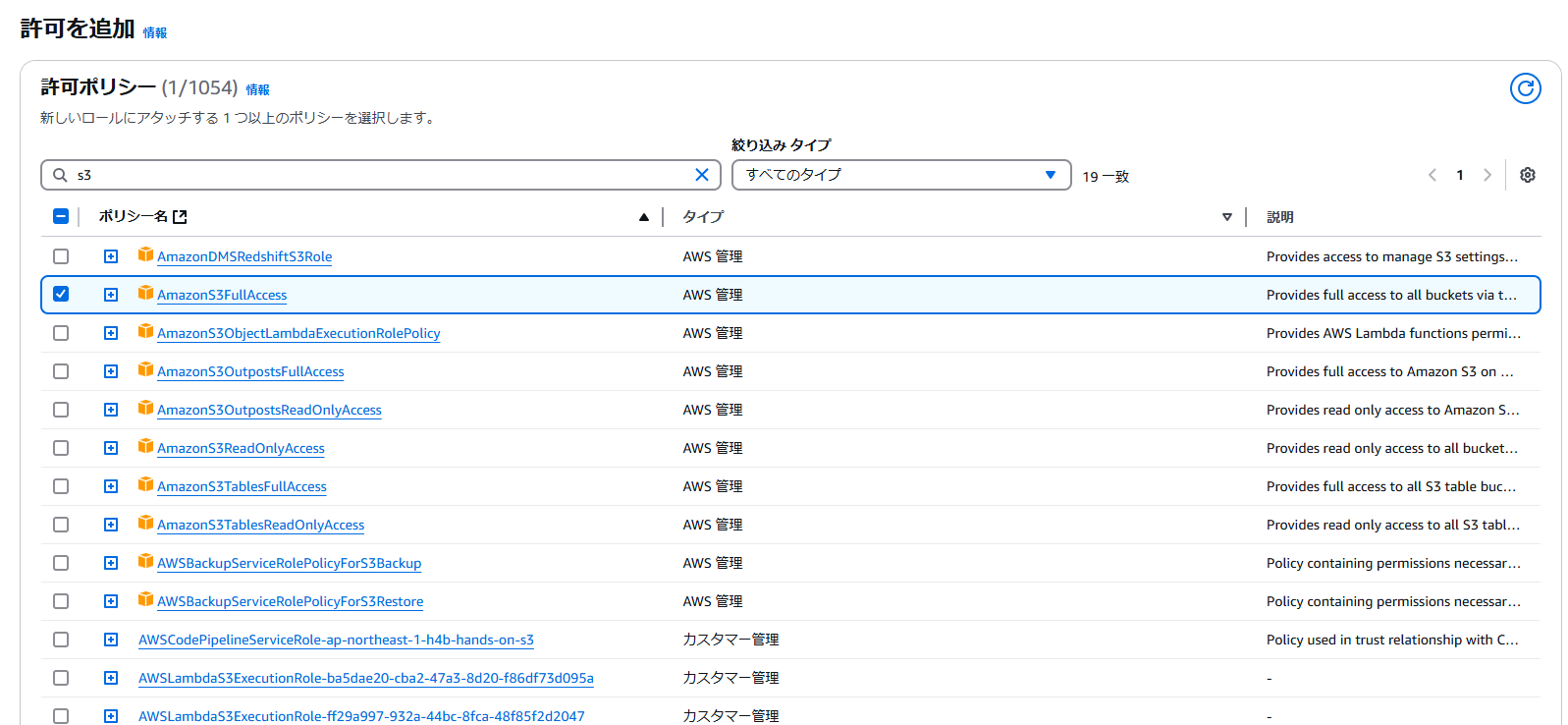Click AmazonS3OutpostsReadOnlyAccess box icon

[145, 408]
